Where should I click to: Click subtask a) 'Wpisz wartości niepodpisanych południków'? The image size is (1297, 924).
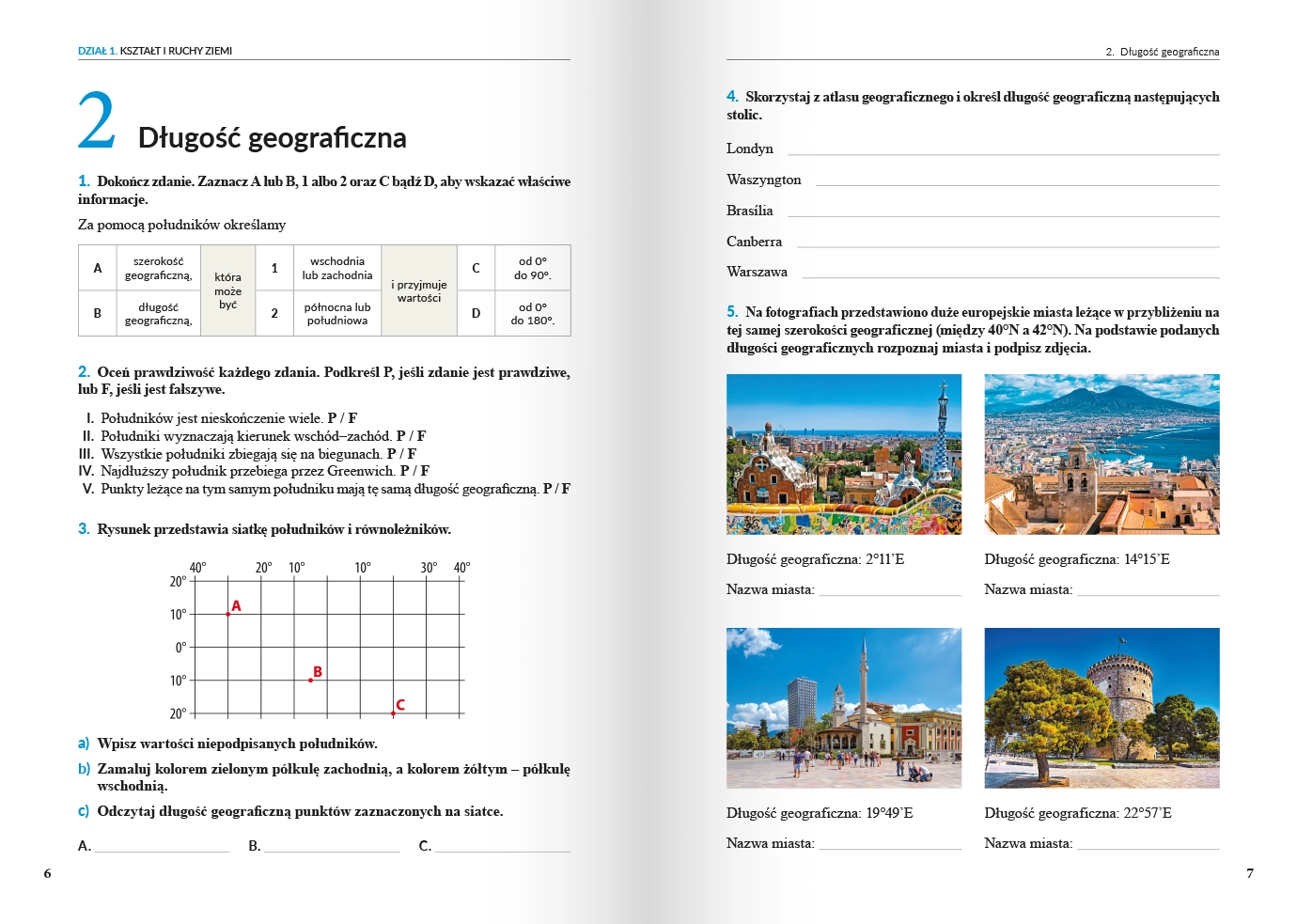227,744
